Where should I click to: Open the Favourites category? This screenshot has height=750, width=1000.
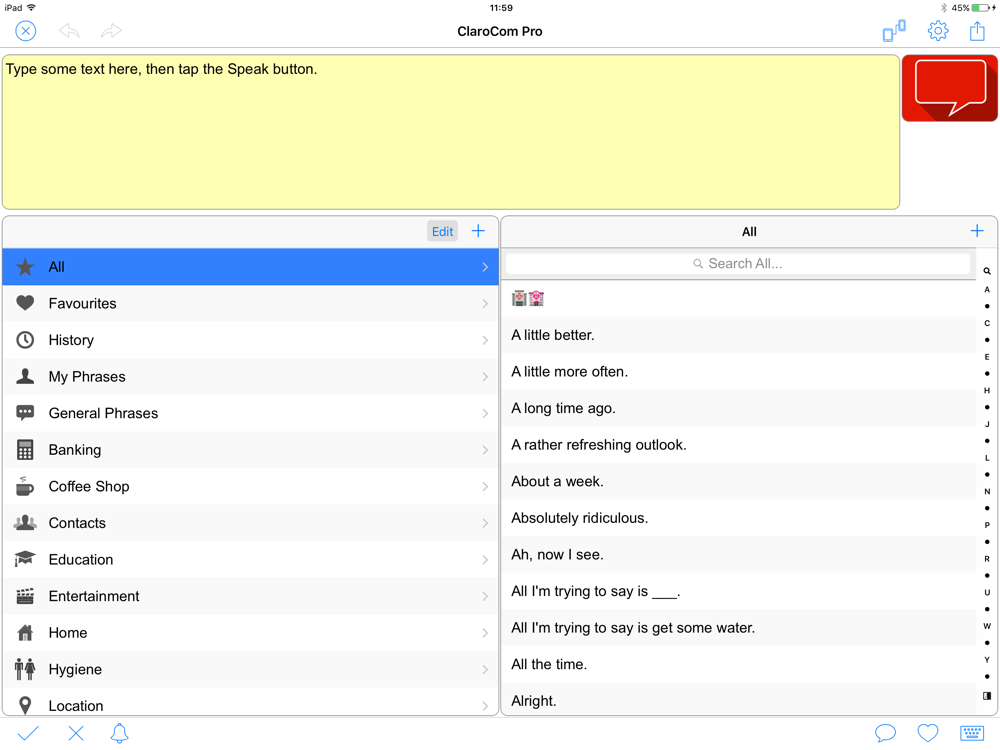(250, 304)
